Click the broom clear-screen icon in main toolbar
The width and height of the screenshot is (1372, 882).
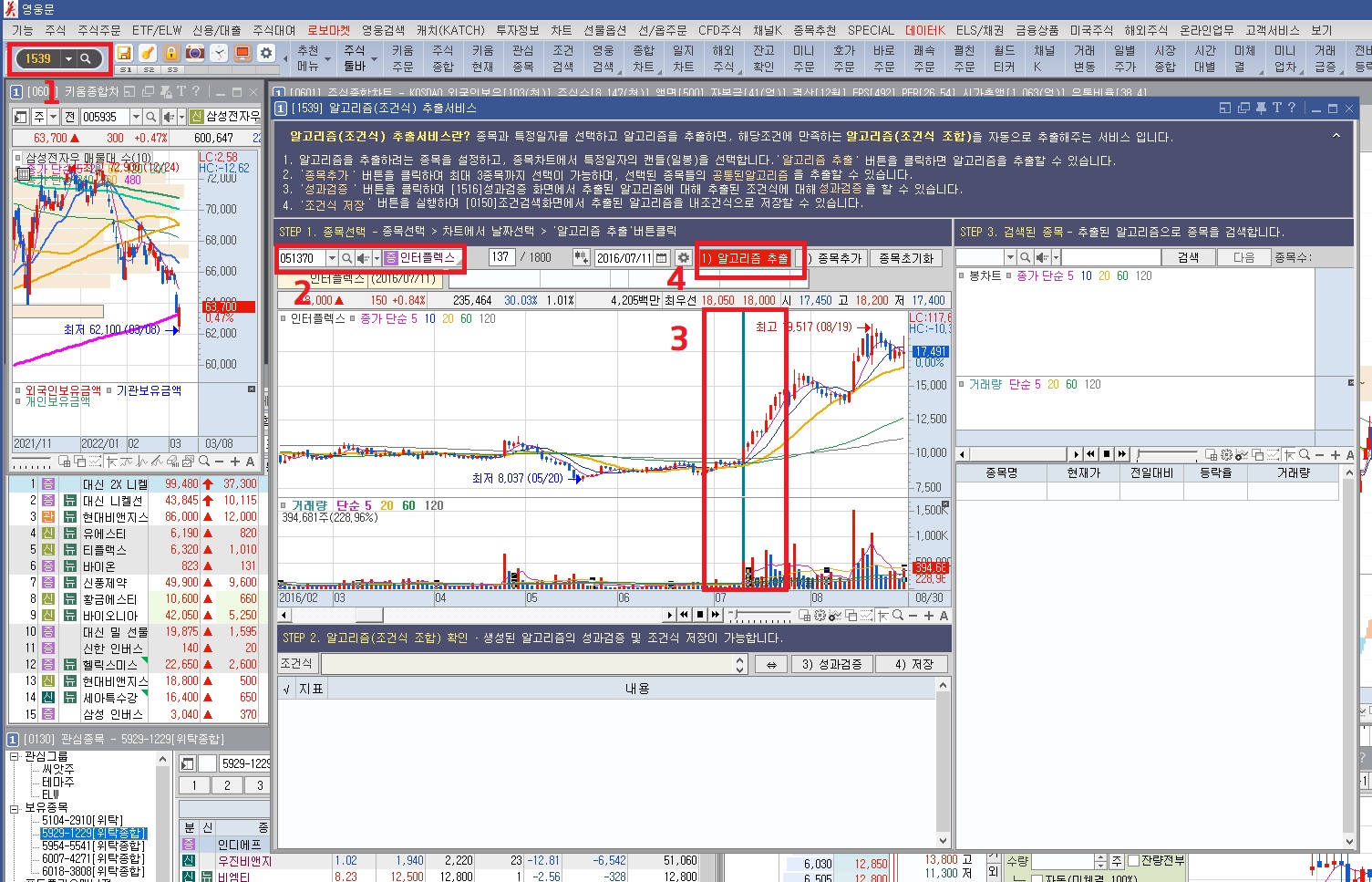(147, 53)
